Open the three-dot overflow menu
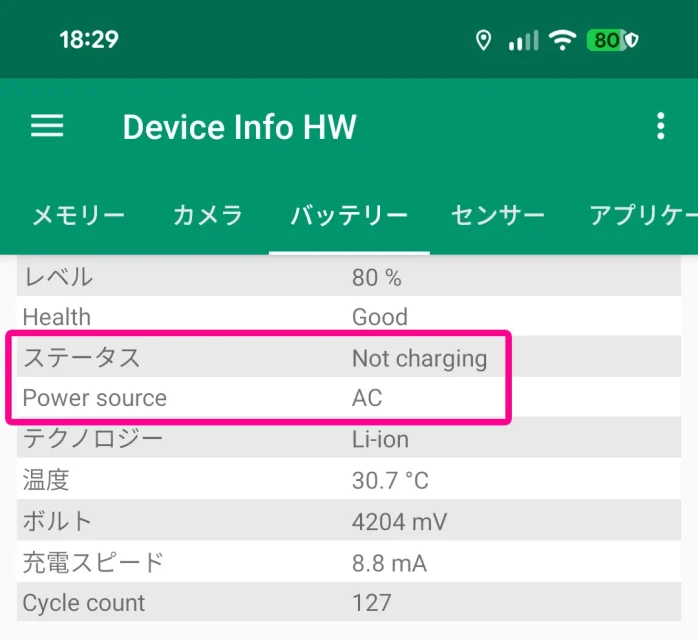 (x=660, y=126)
